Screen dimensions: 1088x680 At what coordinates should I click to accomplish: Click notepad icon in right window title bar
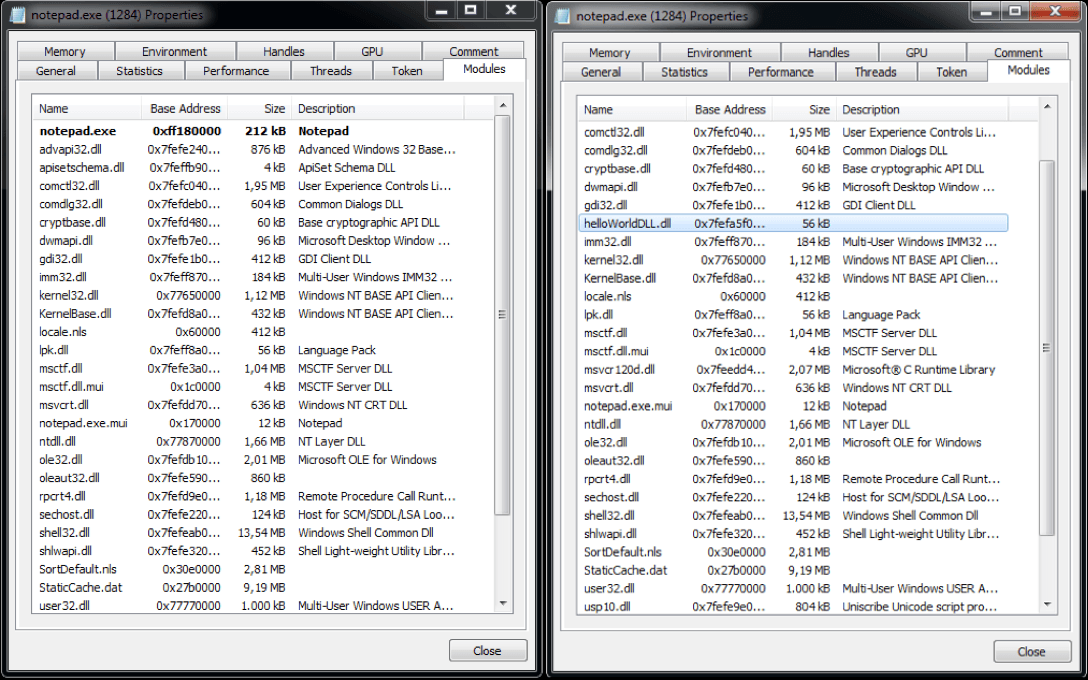563,15
